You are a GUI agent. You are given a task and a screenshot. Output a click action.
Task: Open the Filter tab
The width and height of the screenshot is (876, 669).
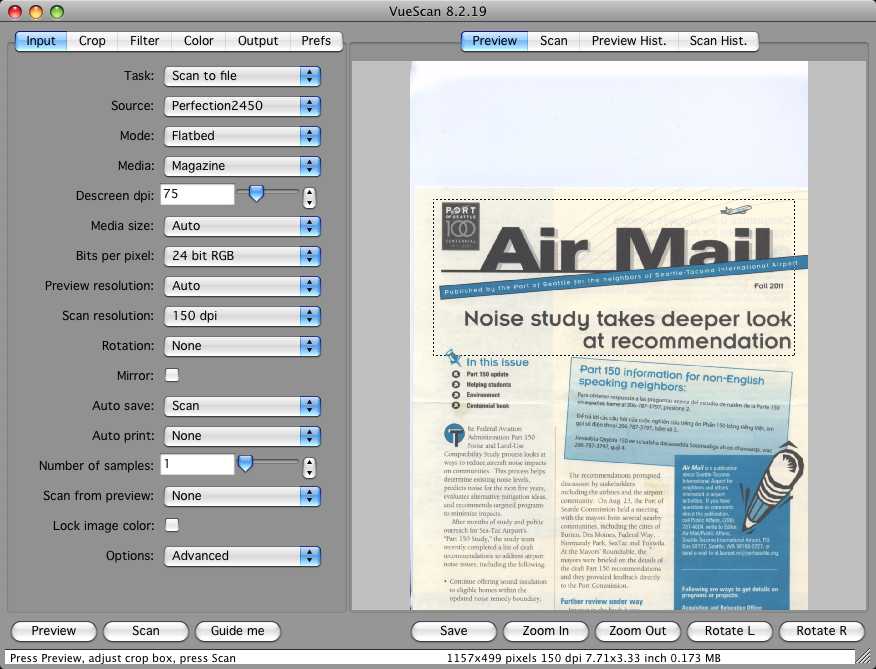tap(145, 41)
